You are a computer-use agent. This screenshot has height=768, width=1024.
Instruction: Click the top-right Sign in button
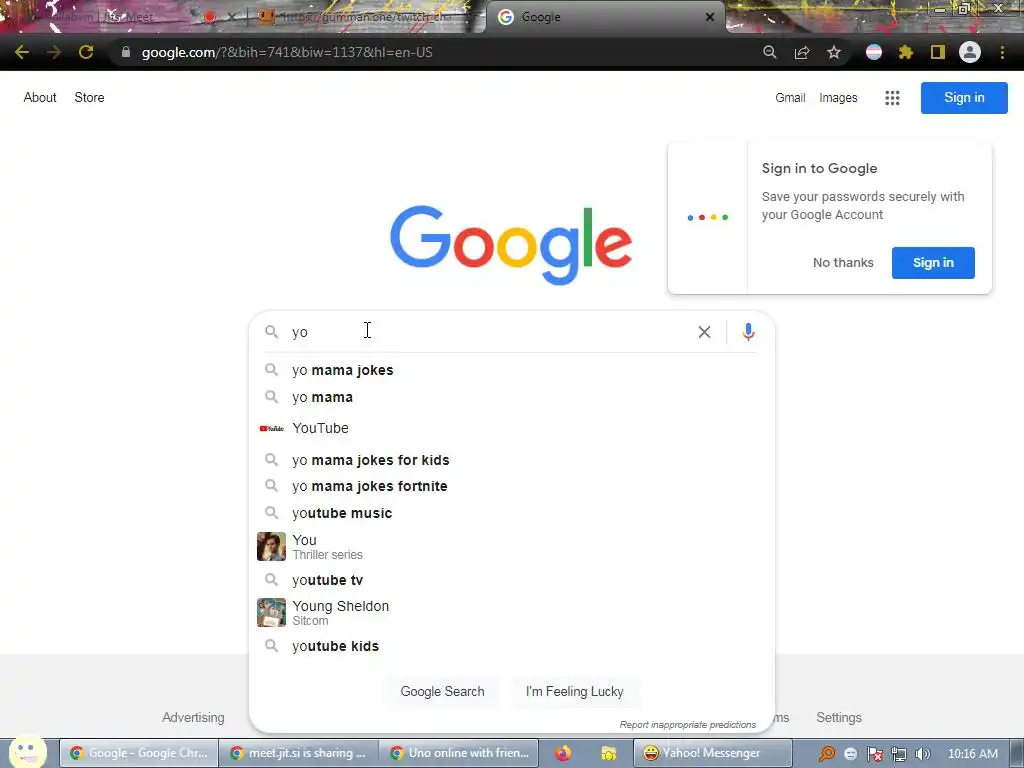(x=964, y=98)
